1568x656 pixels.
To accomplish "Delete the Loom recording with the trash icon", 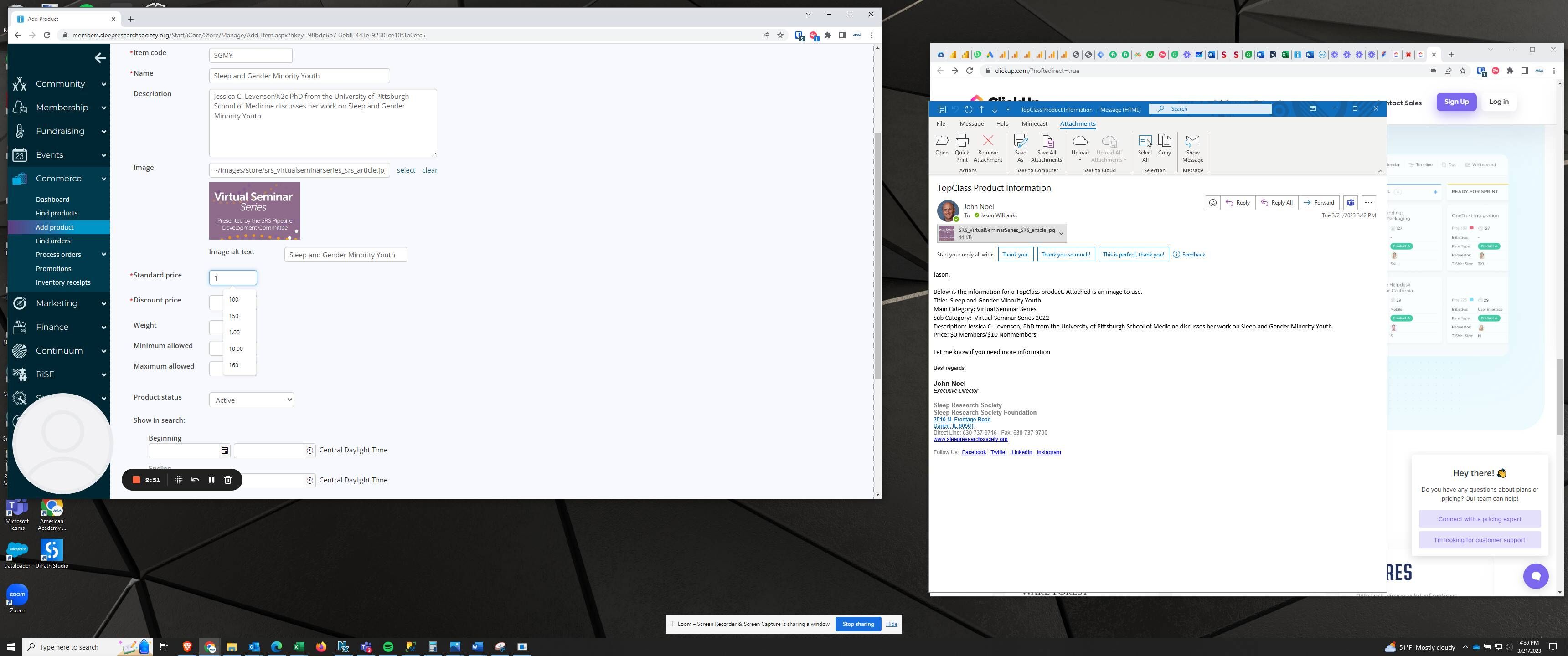I will click(227, 480).
